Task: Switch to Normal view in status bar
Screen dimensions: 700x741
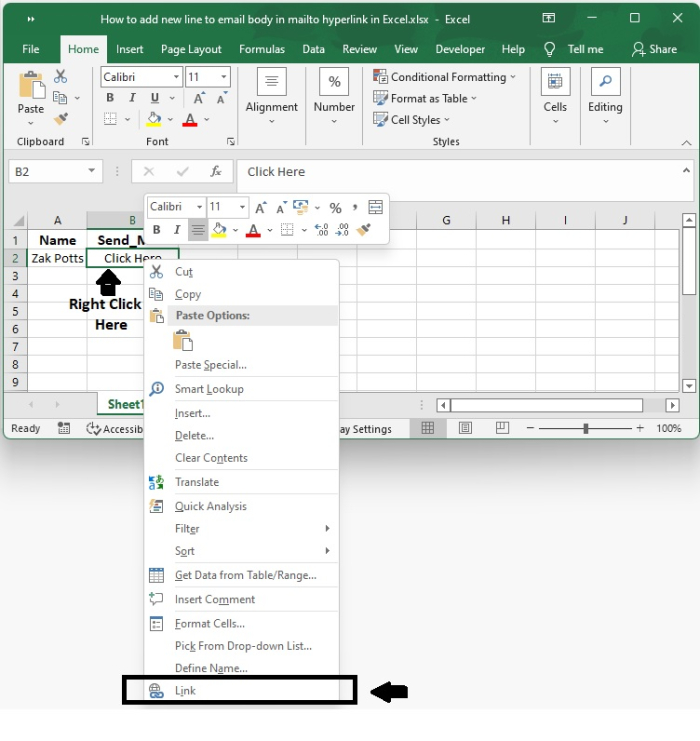Action: (427, 428)
